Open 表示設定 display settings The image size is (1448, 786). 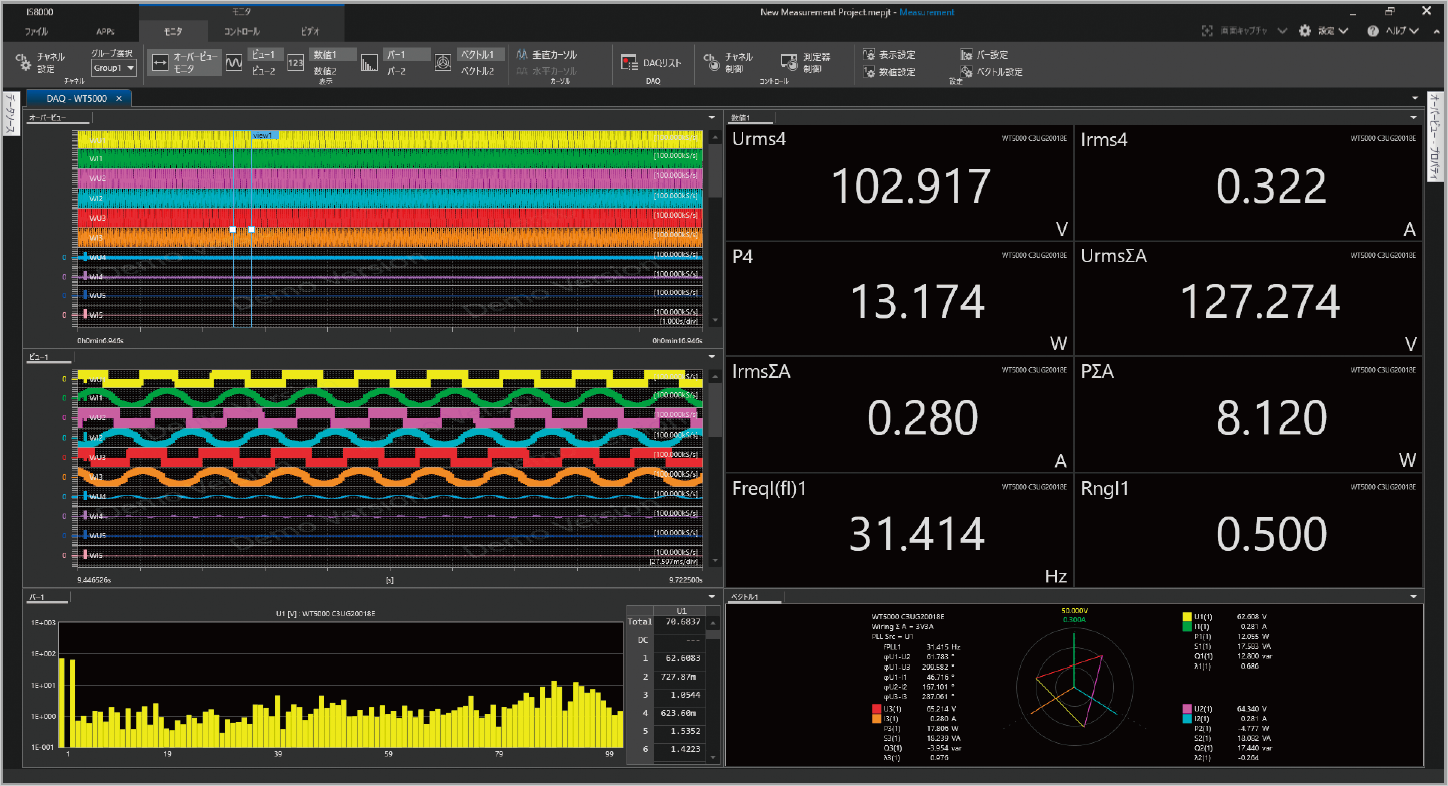coord(889,56)
